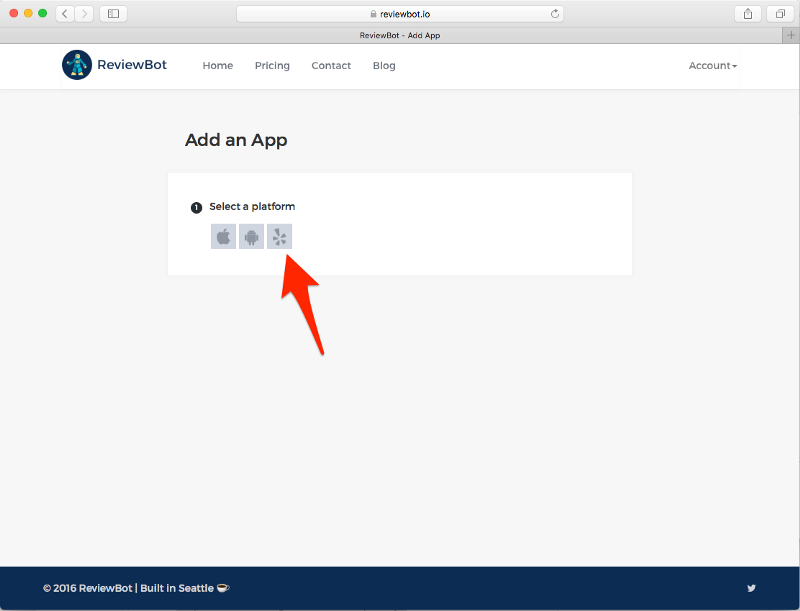Go back with Safari's back arrow

tap(65, 14)
